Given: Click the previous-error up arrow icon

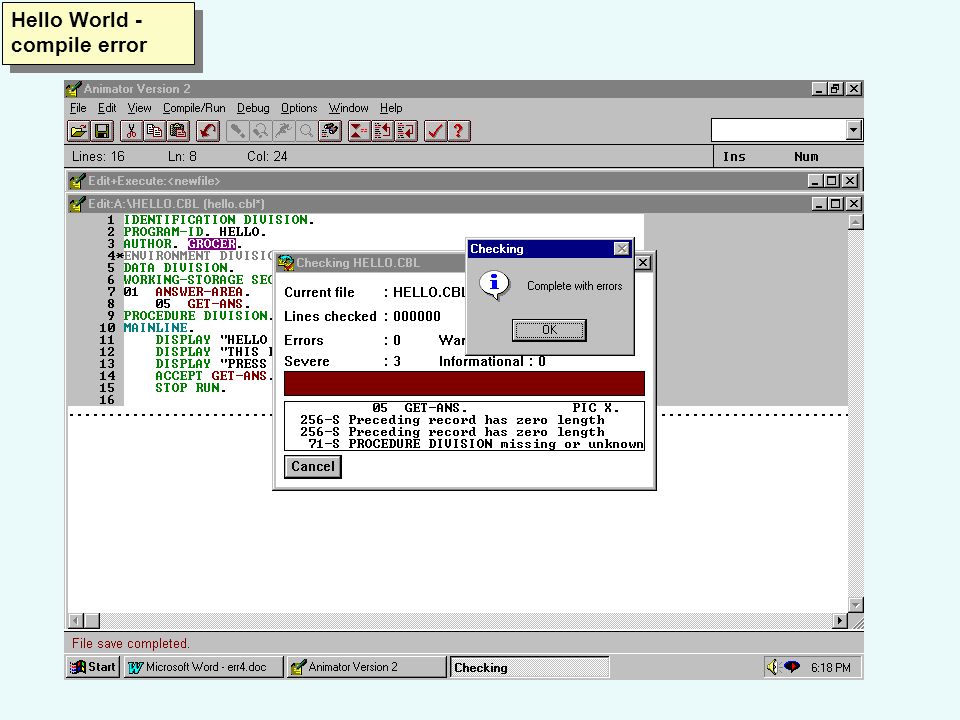Looking at the screenshot, I should [383, 131].
